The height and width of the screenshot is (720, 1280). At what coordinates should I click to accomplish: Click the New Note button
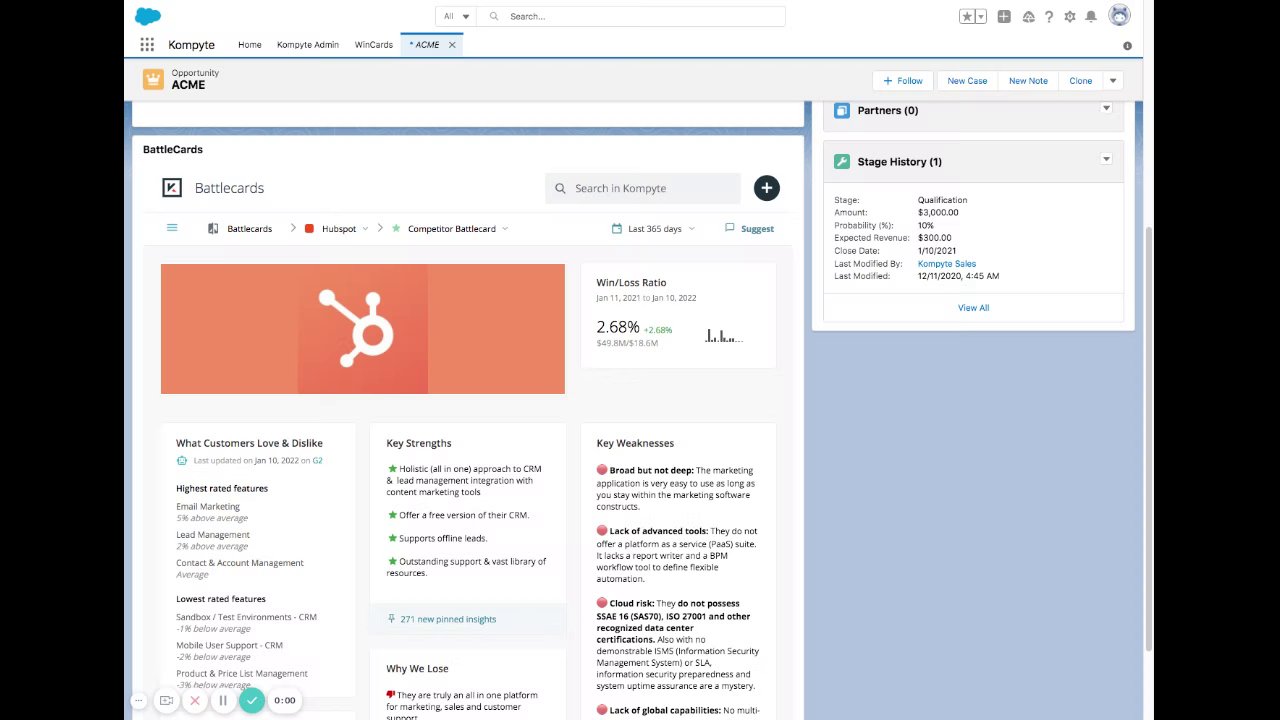1028,81
